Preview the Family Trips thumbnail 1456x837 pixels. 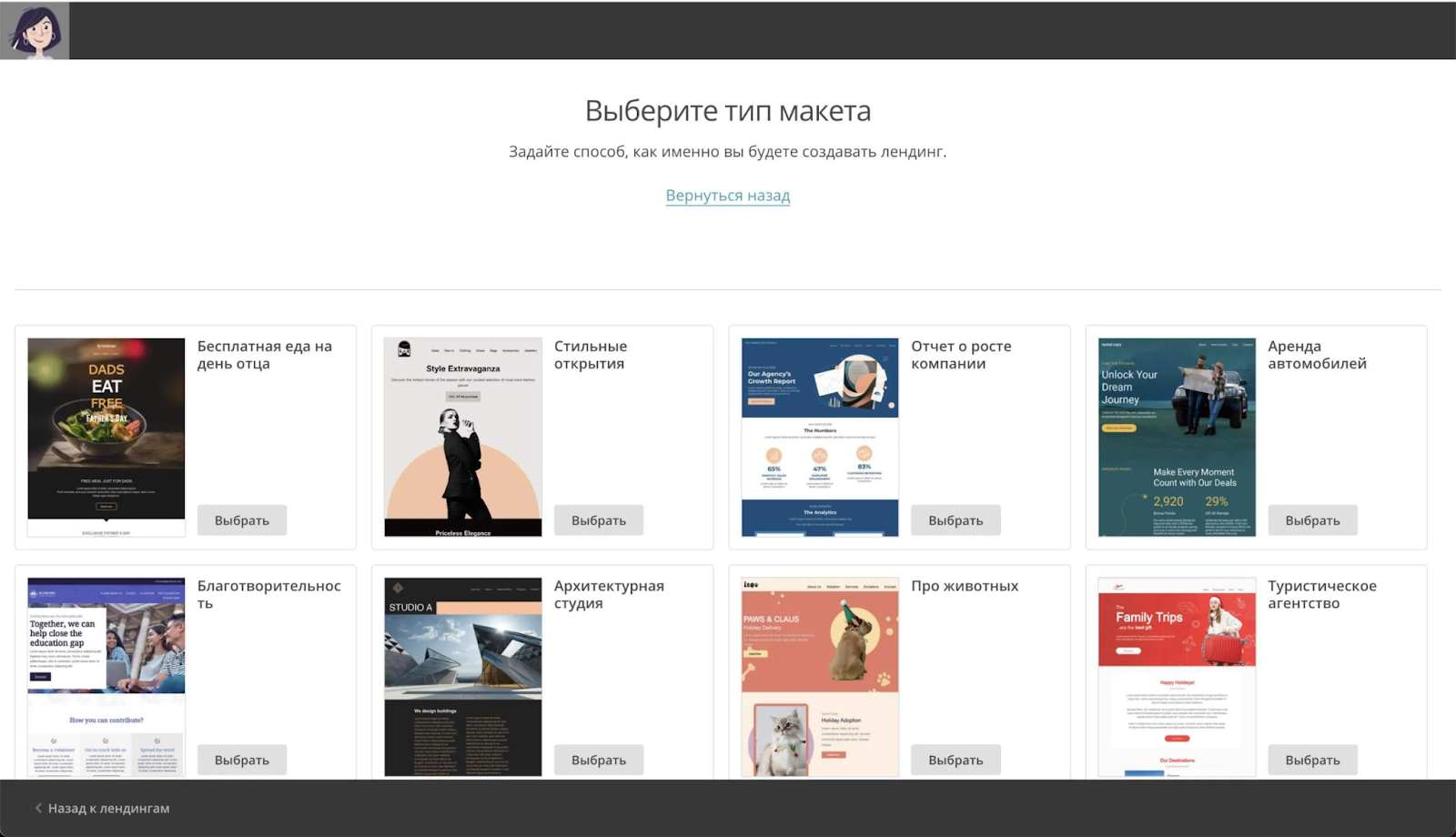pyautogui.click(x=1177, y=677)
